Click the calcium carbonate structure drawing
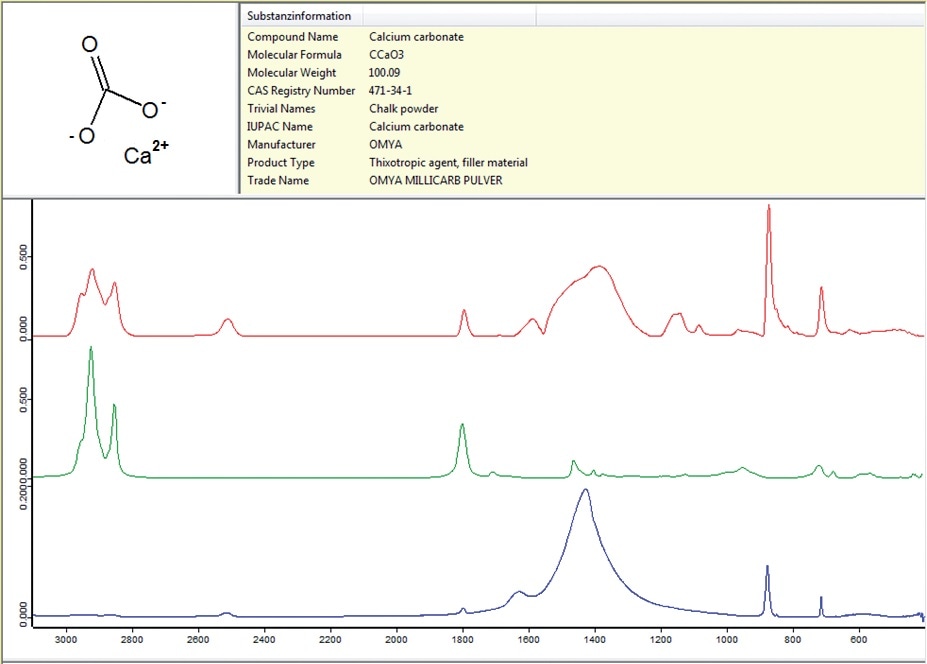927x664 pixels. [119, 101]
